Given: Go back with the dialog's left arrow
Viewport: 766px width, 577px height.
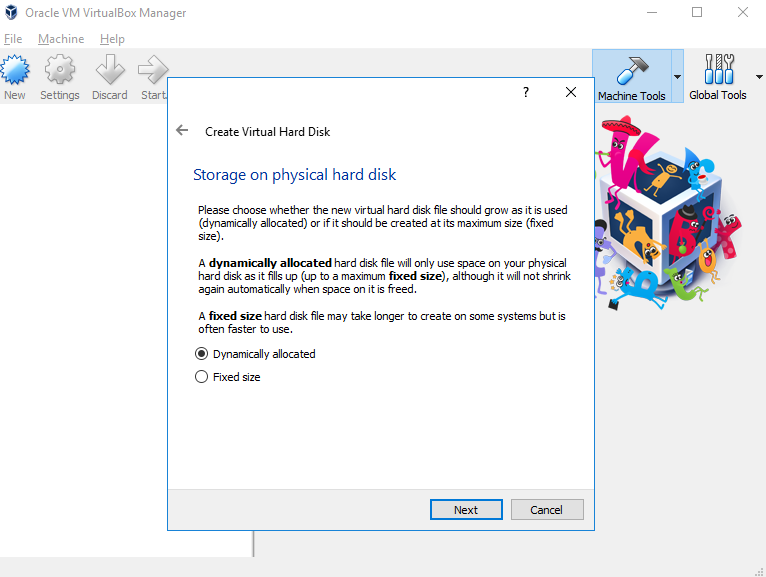Looking at the screenshot, I should pyautogui.click(x=182, y=130).
